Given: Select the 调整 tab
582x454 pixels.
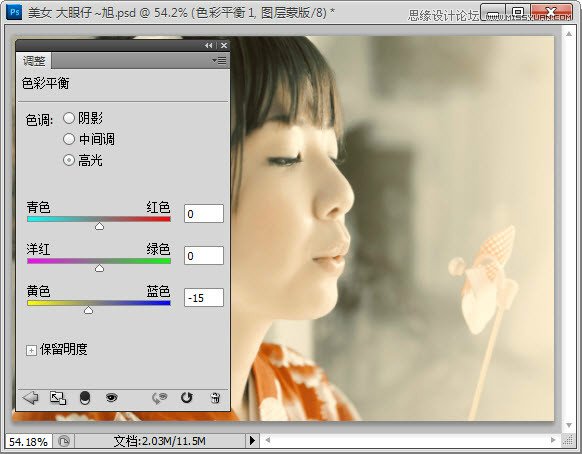Looking at the screenshot, I should (34, 61).
